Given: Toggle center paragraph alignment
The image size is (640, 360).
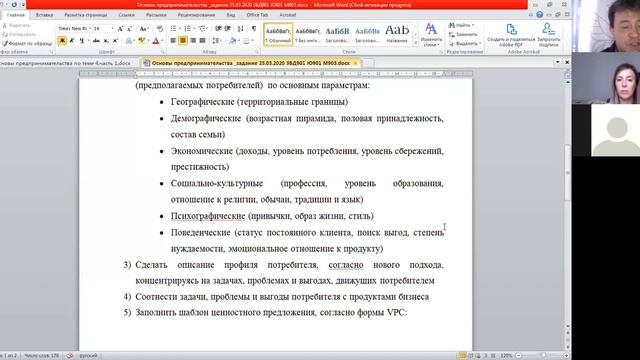Looking at the screenshot, I should coord(183,40).
